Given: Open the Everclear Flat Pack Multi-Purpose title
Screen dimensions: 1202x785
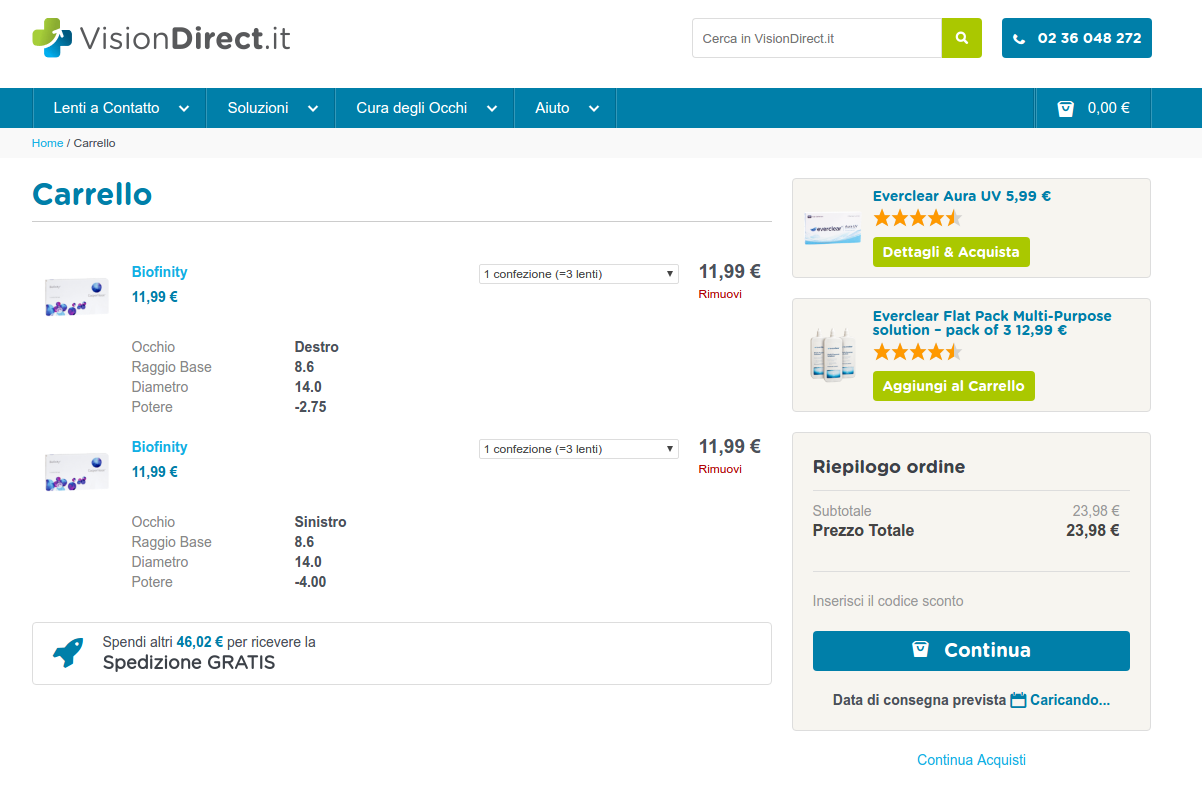Looking at the screenshot, I should pyautogui.click(x=992, y=323).
